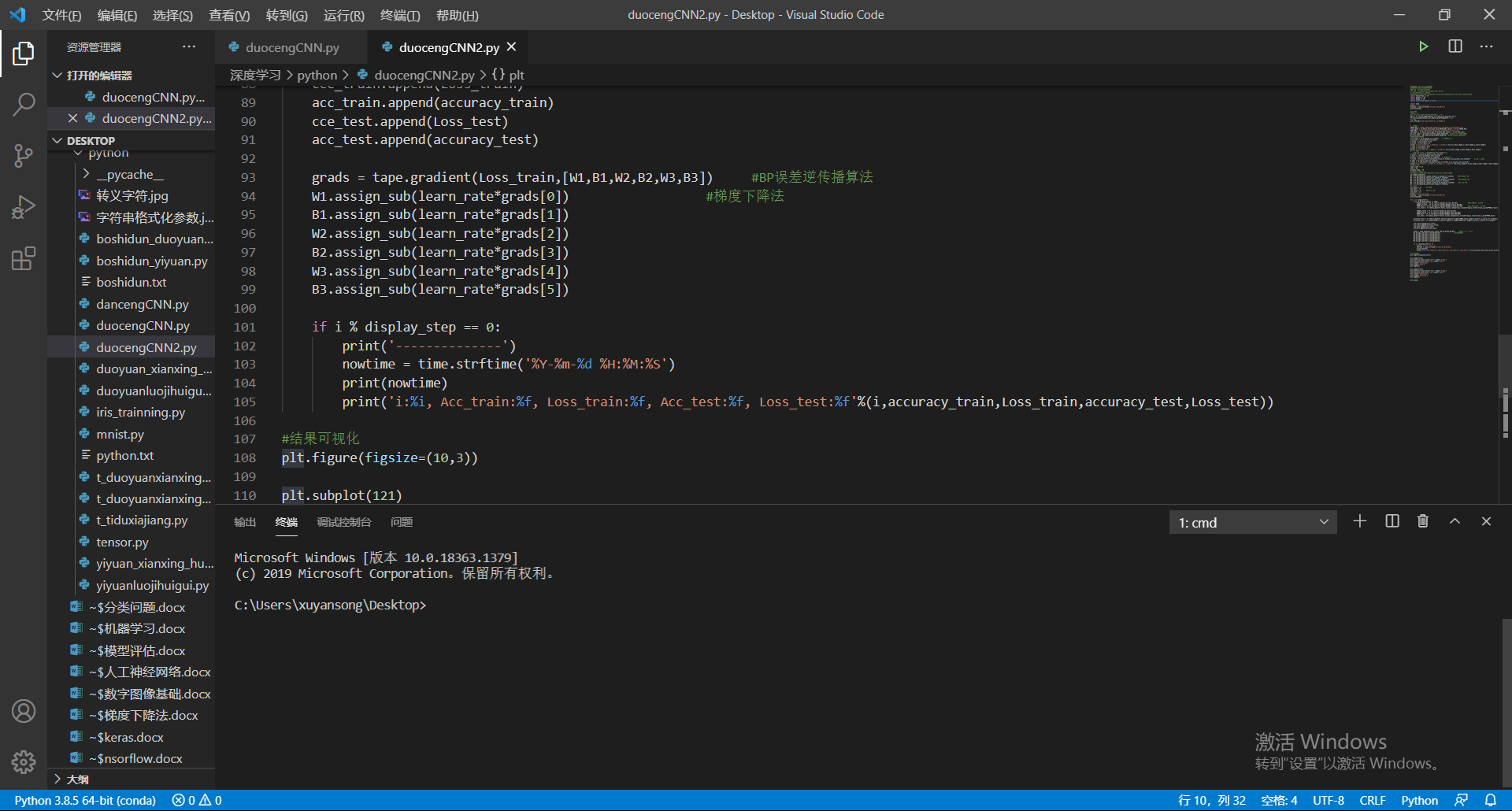Close duocengCNN2.py in open editors list
This screenshot has width=1512, height=811.
(x=72, y=118)
